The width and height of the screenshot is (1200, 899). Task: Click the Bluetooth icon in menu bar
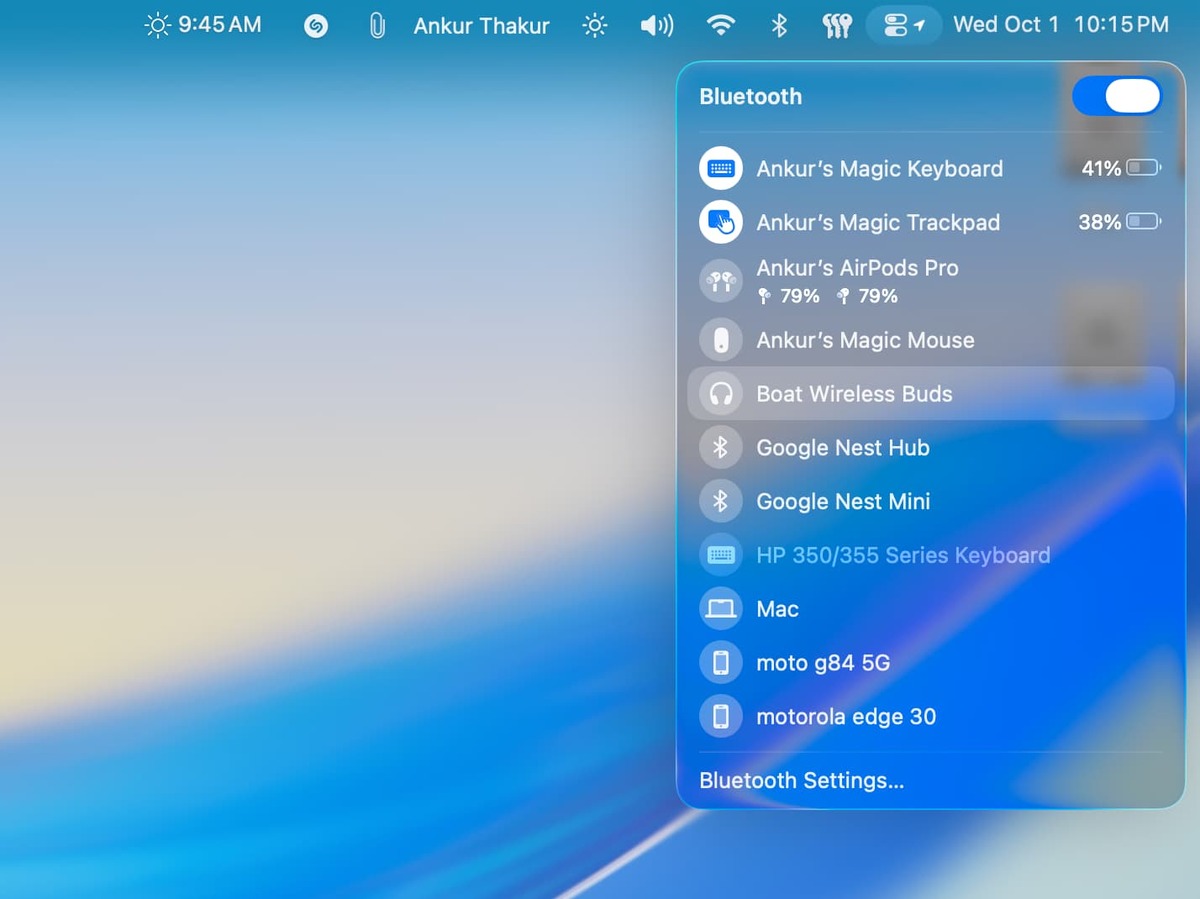(779, 25)
